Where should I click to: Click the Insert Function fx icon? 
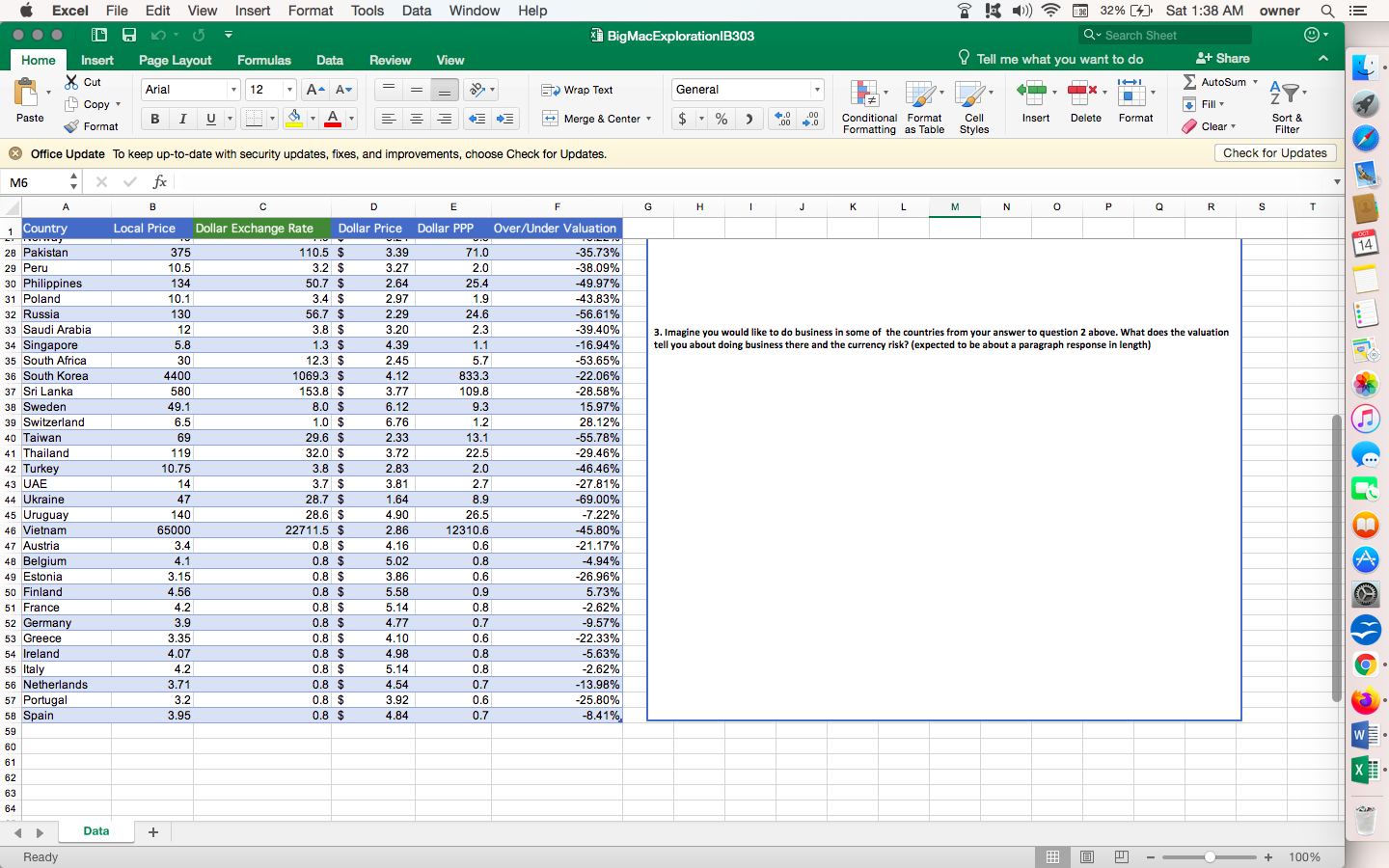160,181
